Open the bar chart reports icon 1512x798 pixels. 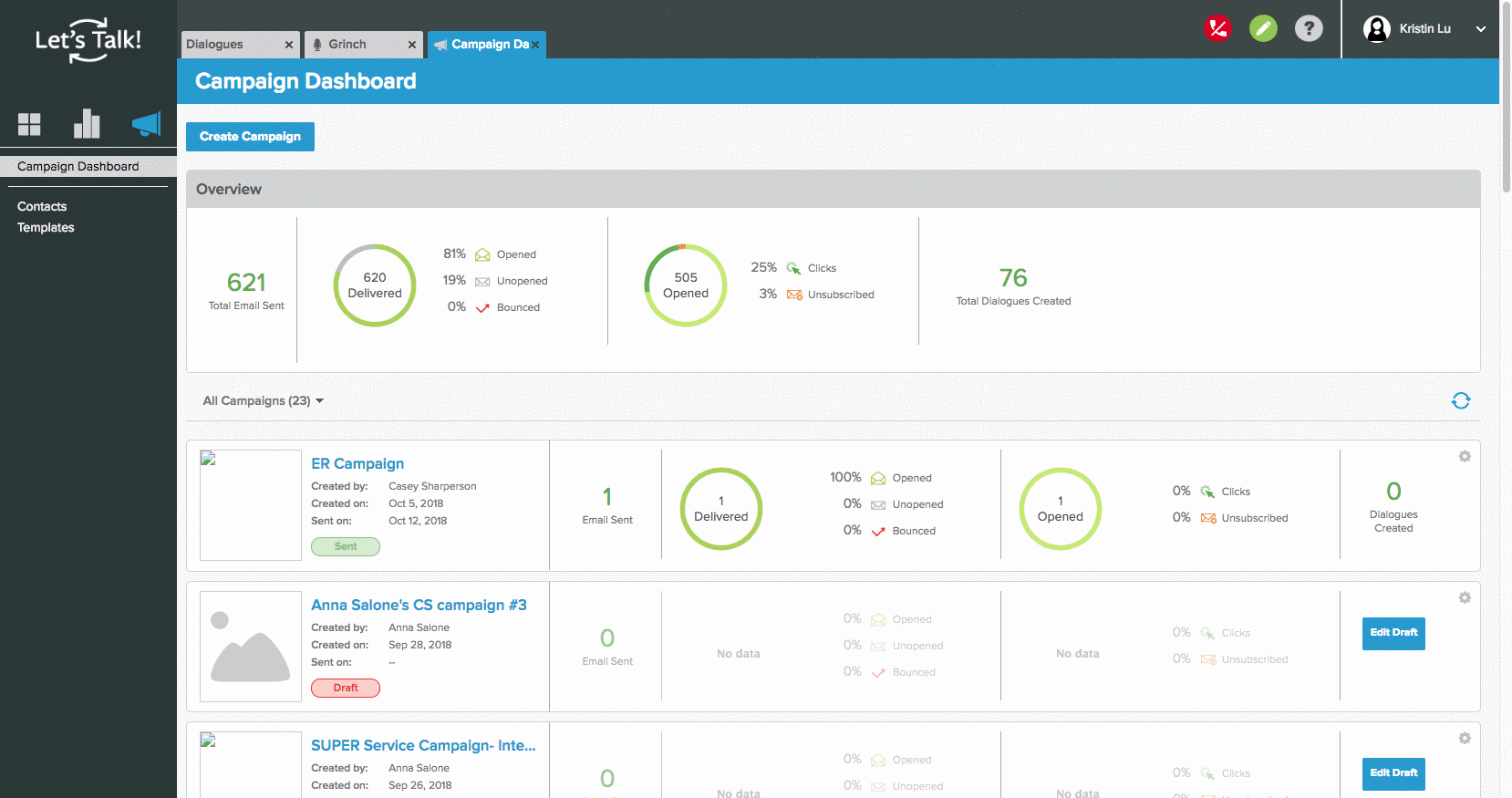tap(87, 124)
